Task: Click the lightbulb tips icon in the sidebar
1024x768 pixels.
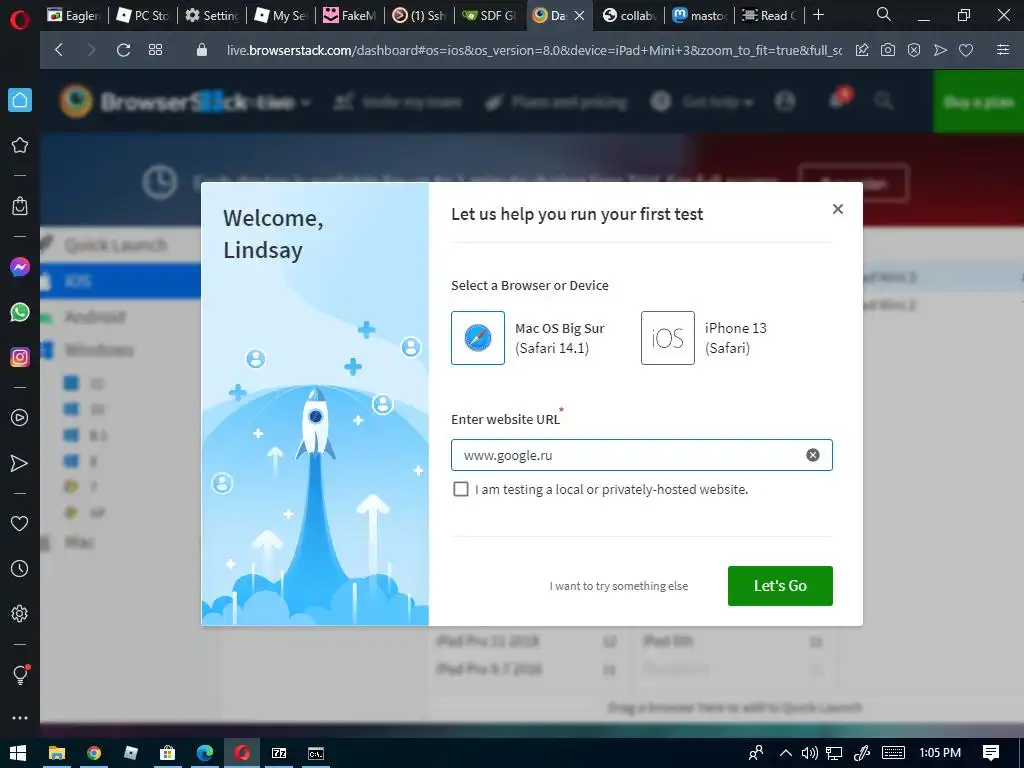Action: pyautogui.click(x=20, y=674)
